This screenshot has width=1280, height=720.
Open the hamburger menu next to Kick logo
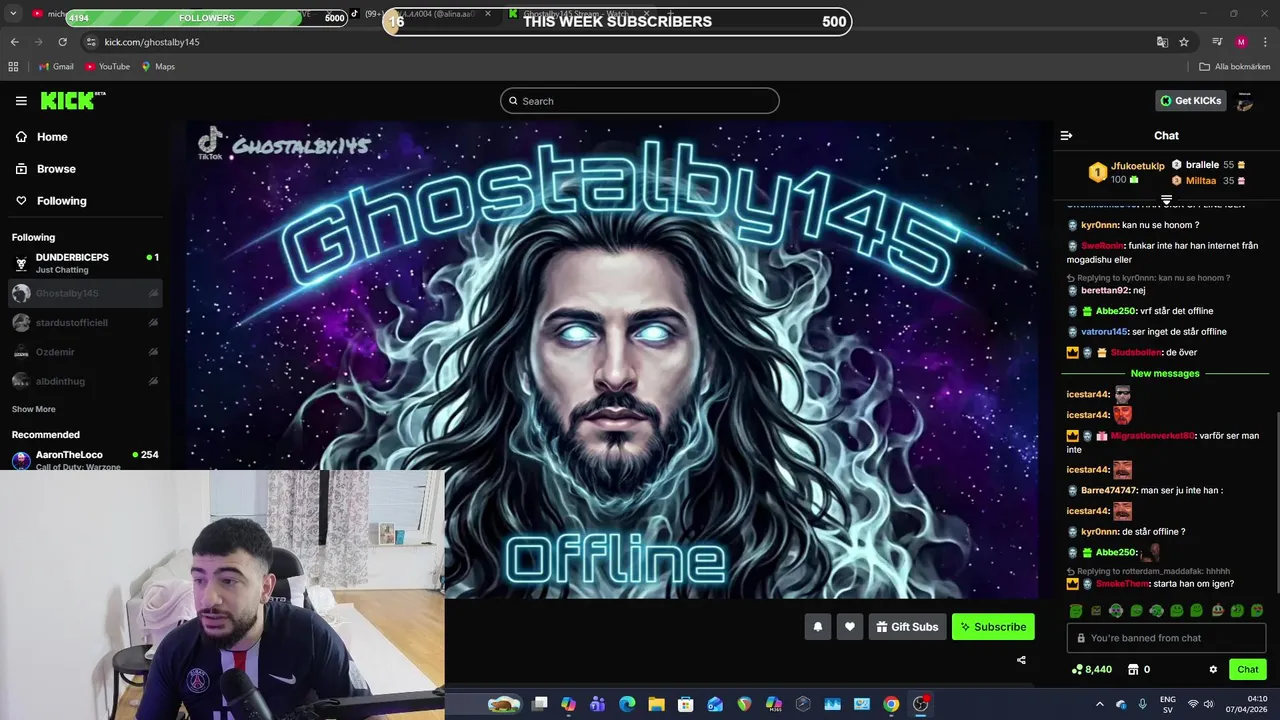(21, 101)
